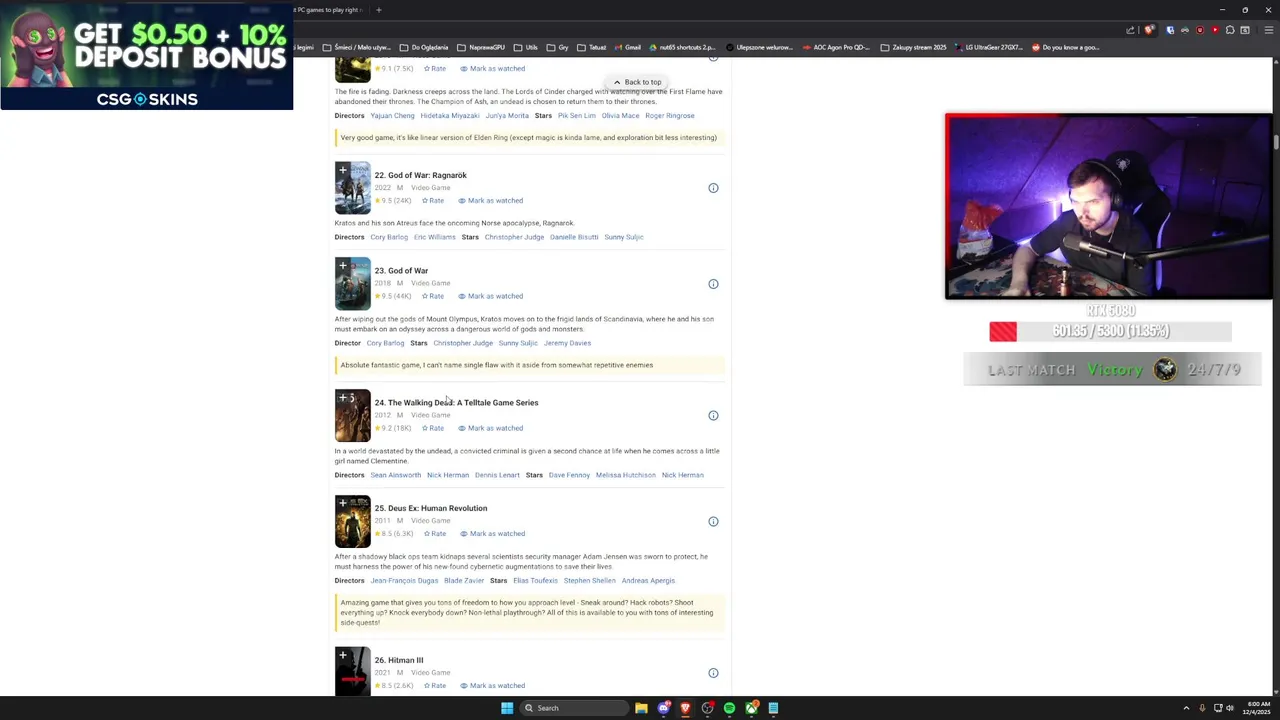Open volume control in system tray
1280x720 pixels.
point(1230,708)
